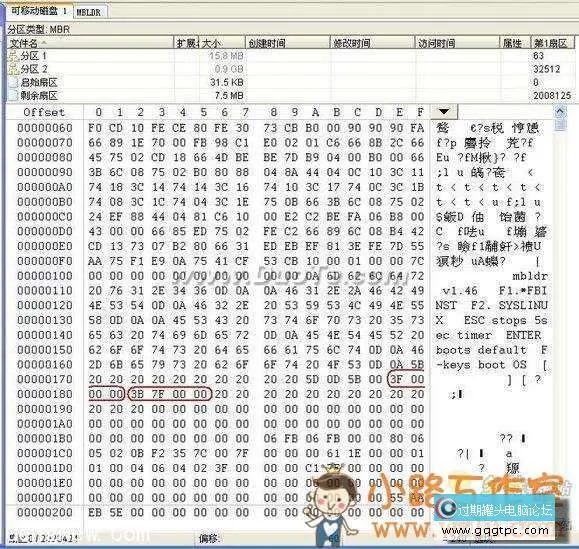Click the 3F byte in row 00000170
This screenshot has height=549, width=579.
(x=397, y=380)
